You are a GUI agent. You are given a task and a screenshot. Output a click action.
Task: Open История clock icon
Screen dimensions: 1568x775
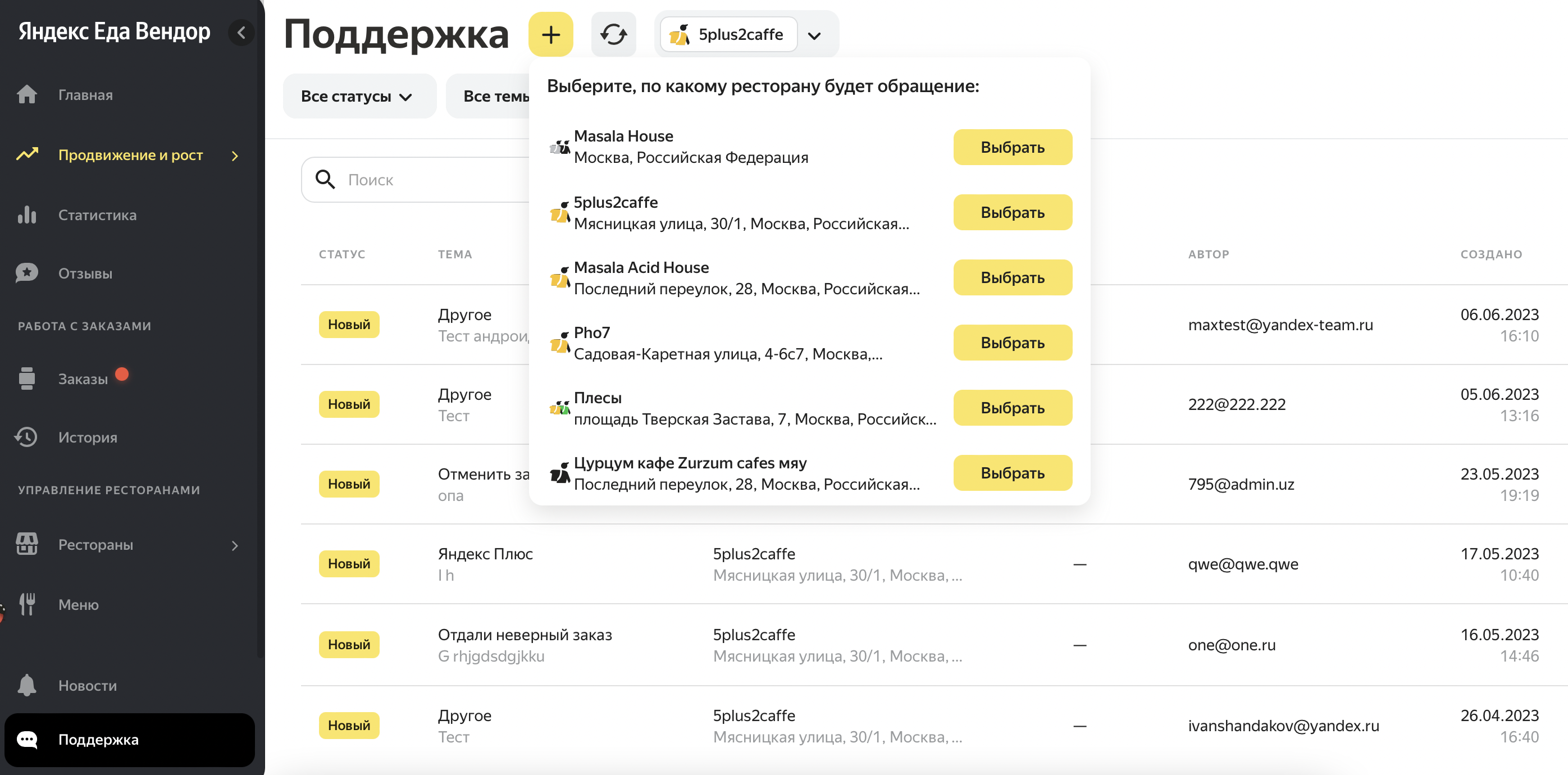[x=27, y=437]
